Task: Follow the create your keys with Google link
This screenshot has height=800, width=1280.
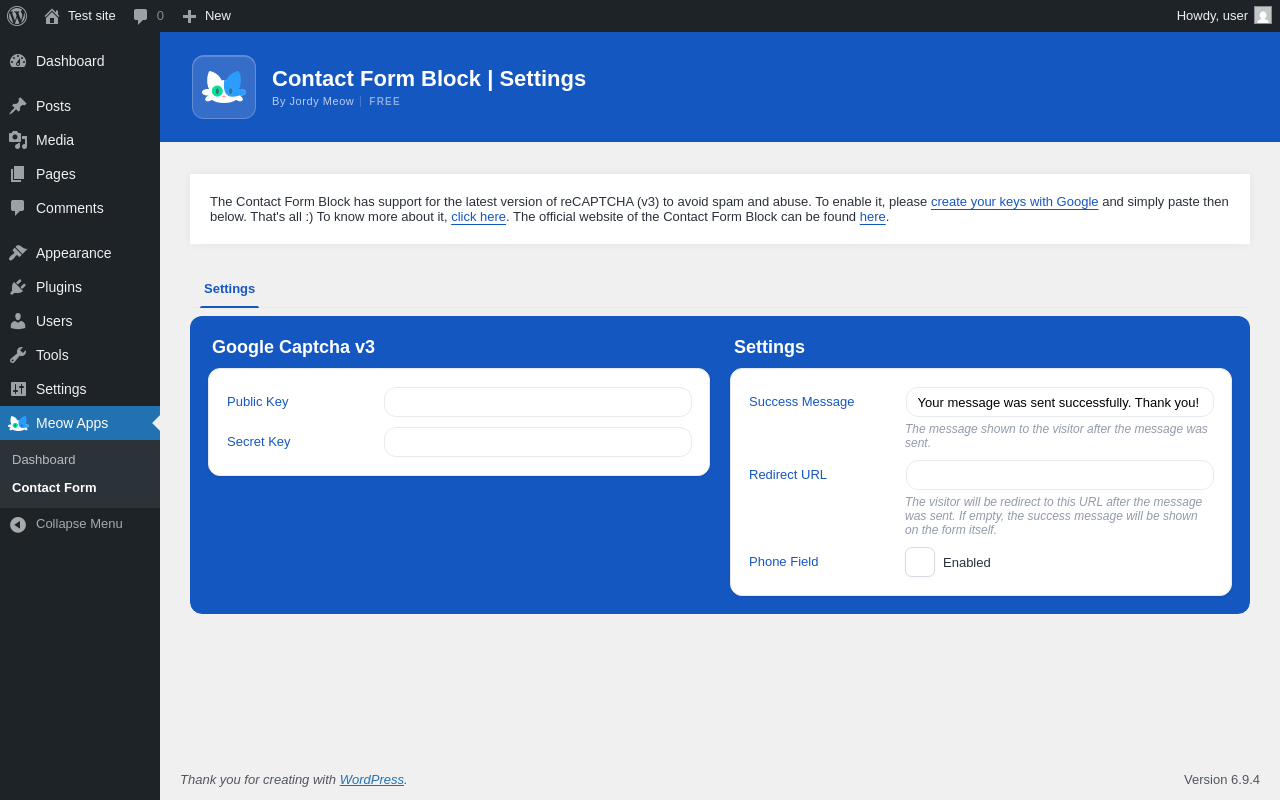Action: (x=1014, y=202)
